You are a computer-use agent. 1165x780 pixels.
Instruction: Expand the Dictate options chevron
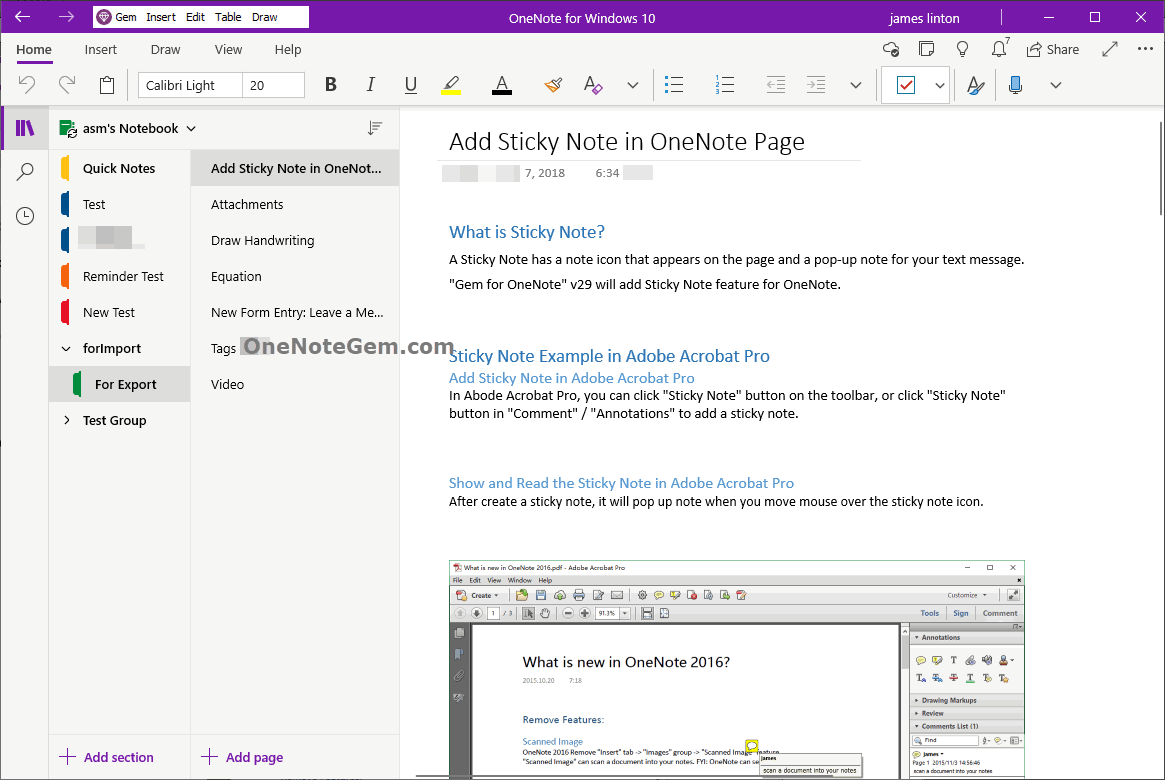[x=1056, y=85]
